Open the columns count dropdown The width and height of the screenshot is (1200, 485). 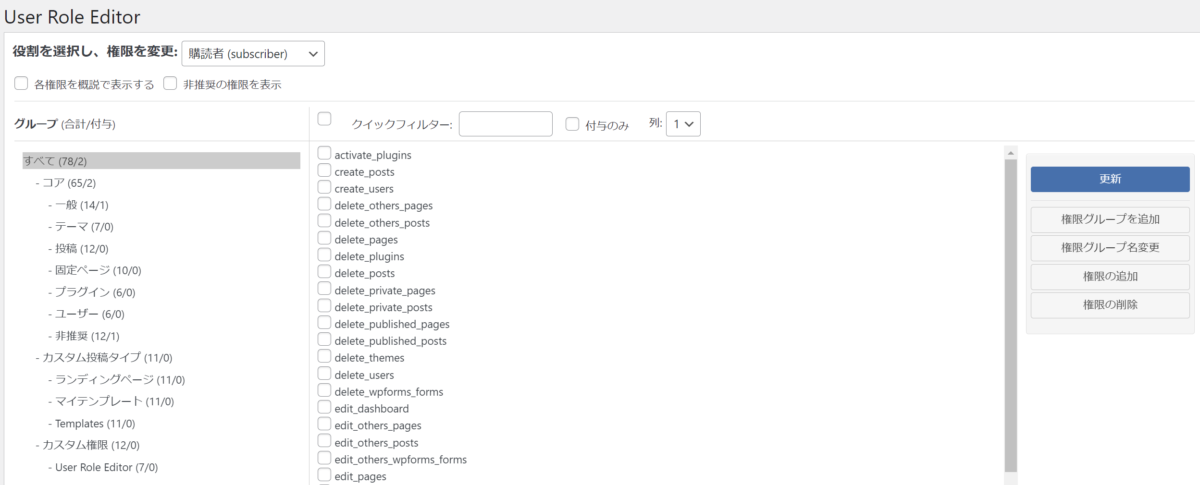[x=685, y=124]
